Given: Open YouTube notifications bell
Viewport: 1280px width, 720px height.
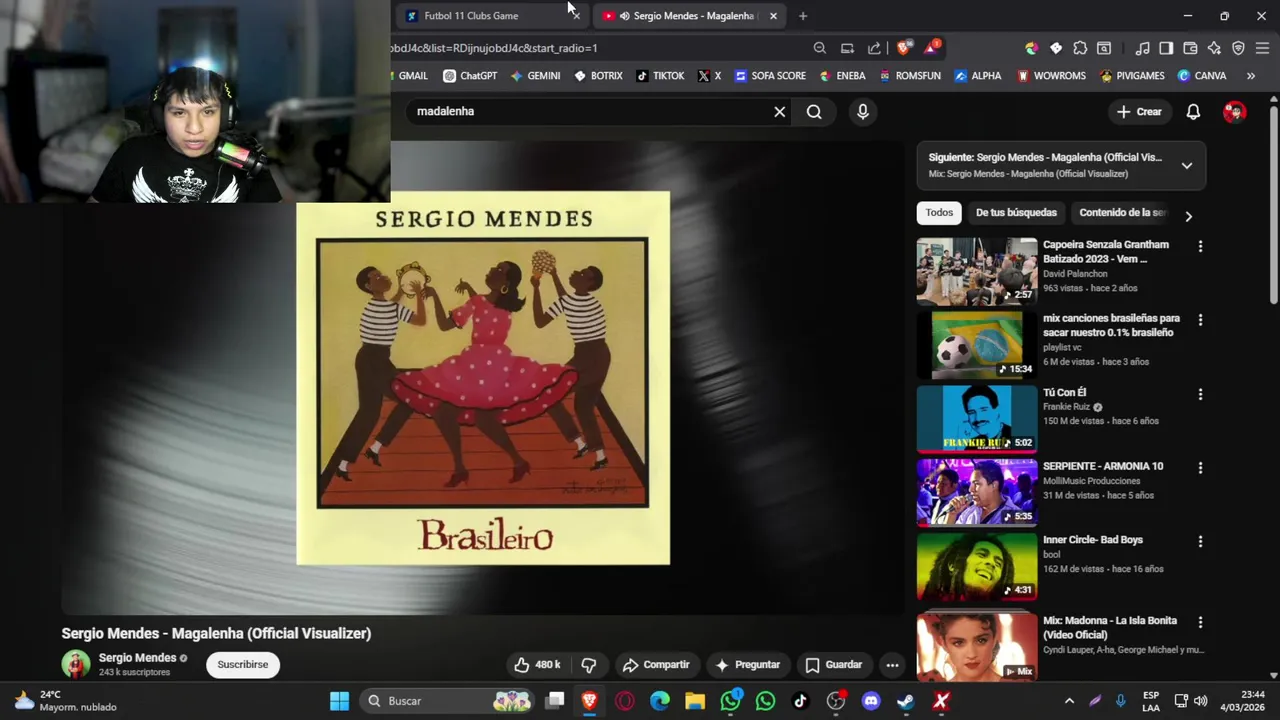Looking at the screenshot, I should click(x=1193, y=112).
